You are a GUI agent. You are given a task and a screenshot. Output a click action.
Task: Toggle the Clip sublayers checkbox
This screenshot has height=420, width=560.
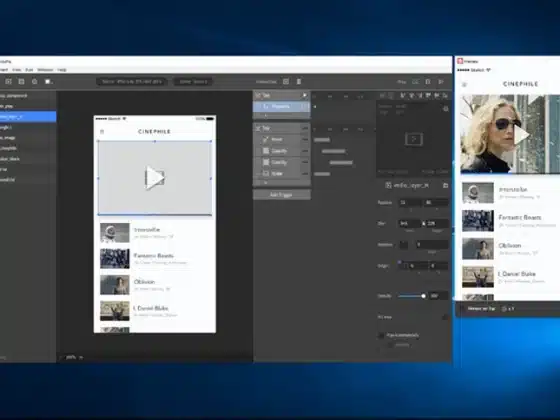click(381, 335)
